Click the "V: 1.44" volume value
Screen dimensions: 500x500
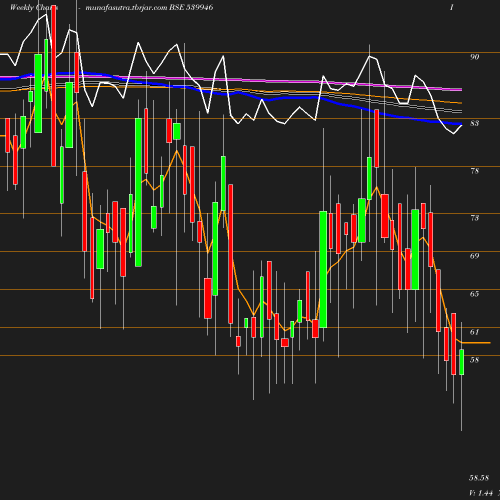coord(481,493)
